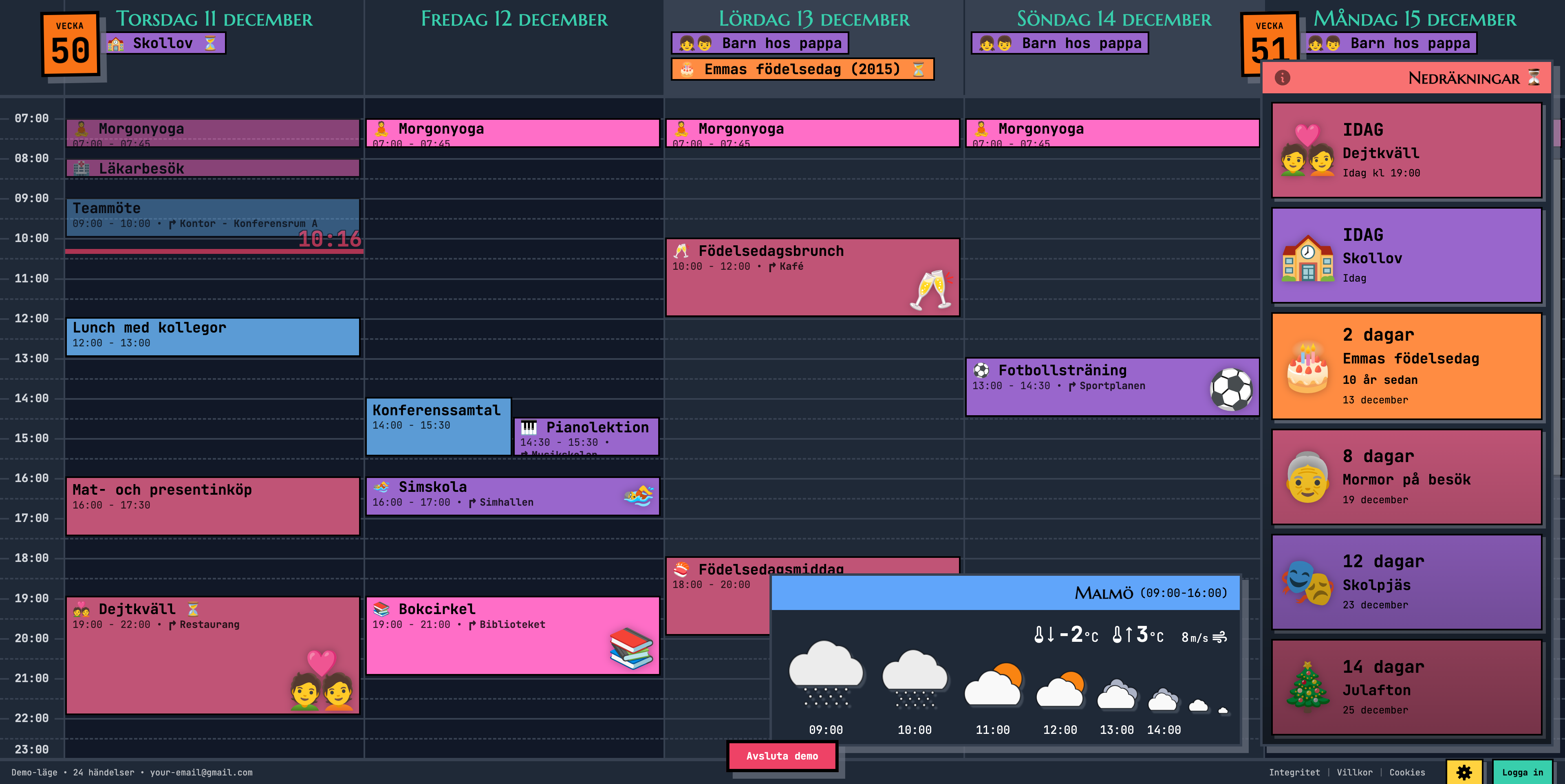Viewport: 1565px width, 784px height.
Task: Click the 23:00 time label
Action: tap(32, 749)
